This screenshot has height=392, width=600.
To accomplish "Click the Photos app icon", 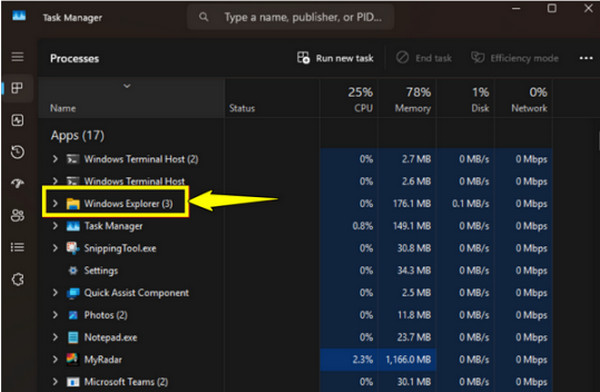I will [73, 315].
